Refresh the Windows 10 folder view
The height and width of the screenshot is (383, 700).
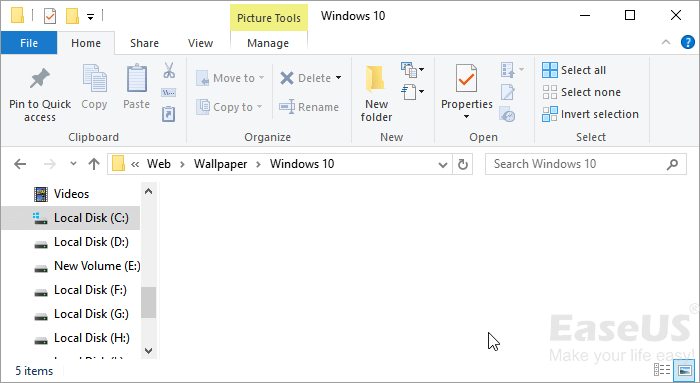pyautogui.click(x=462, y=164)
